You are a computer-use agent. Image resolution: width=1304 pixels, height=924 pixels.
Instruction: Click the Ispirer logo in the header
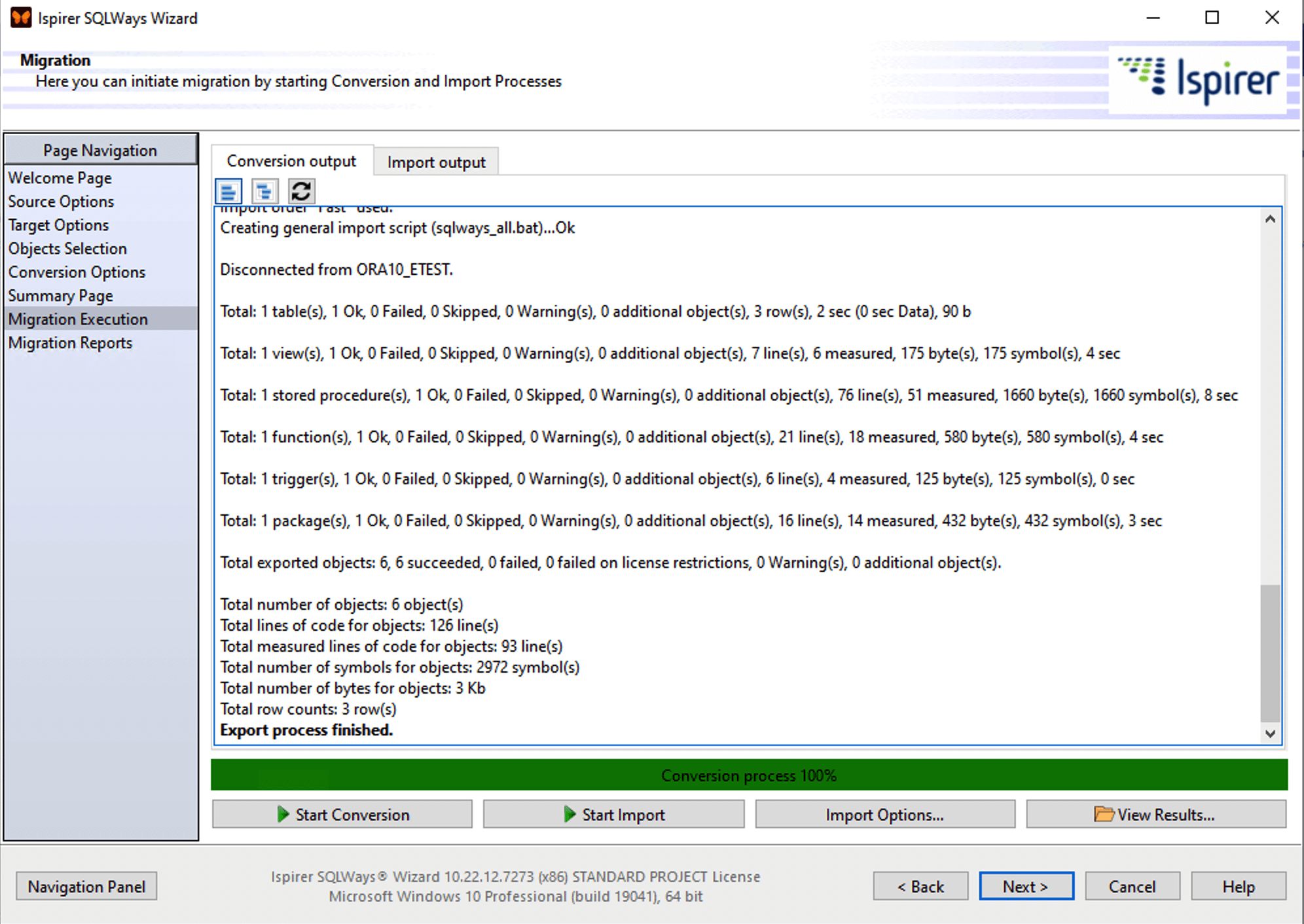coord(1198,80)
